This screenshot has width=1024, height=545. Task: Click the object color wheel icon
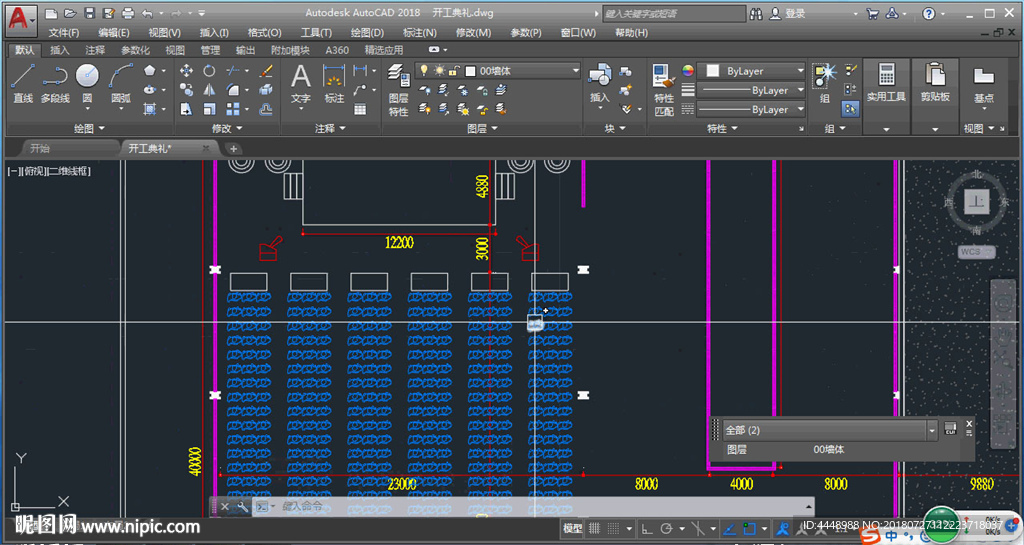(x=688, y=70)
